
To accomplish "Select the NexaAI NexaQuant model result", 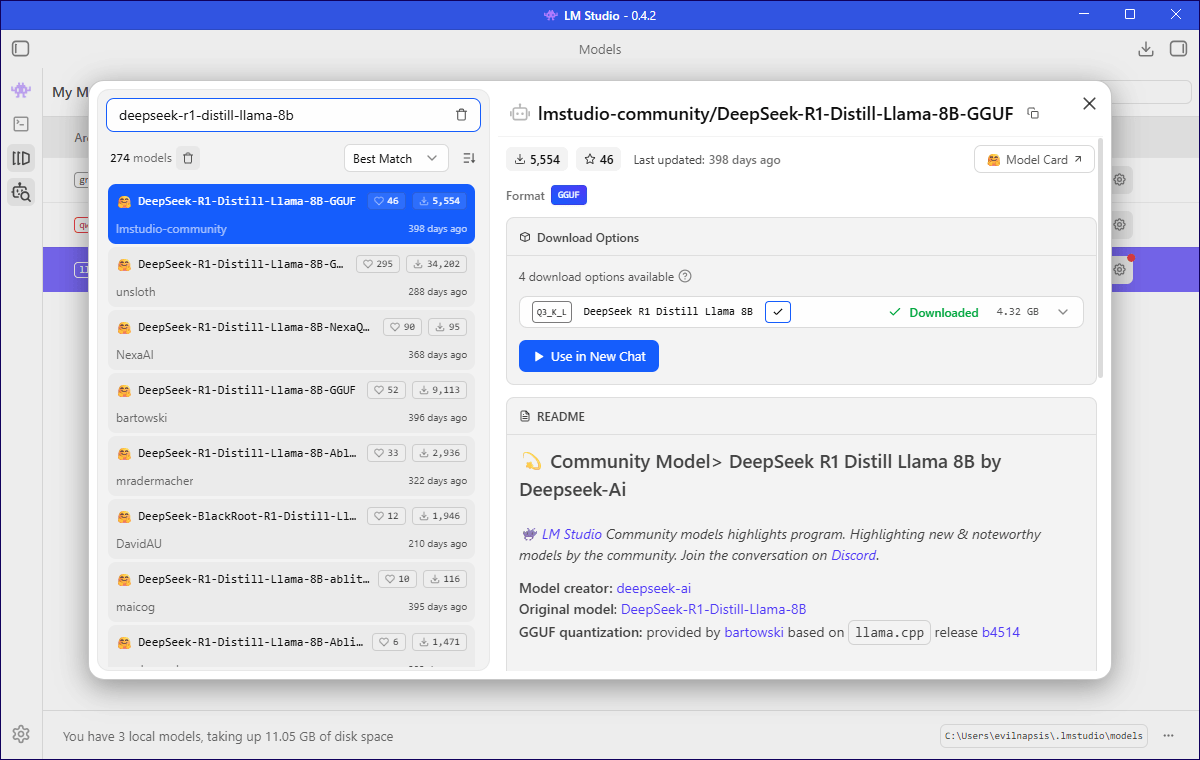I will [x=291, y=340].
